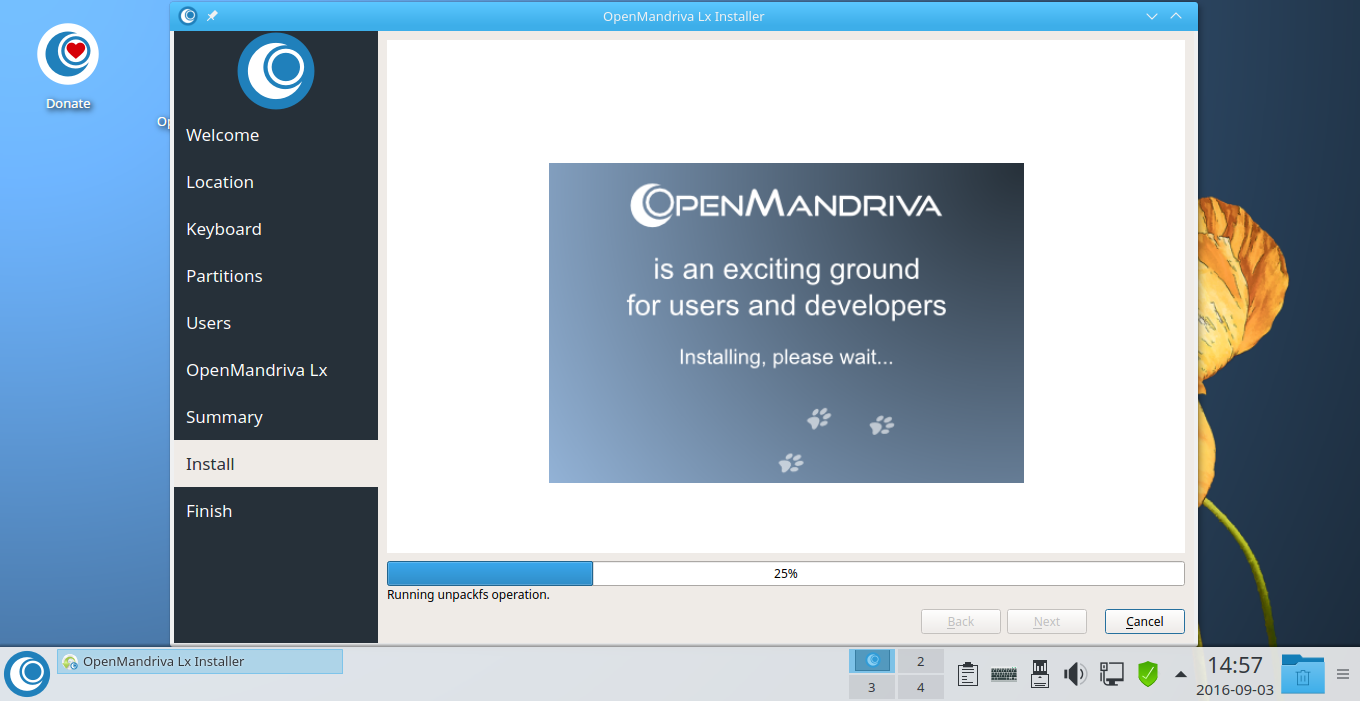Expand hidden system tray icons arrow
Screen dimensions: 1360x701
tap(1180, 674)
